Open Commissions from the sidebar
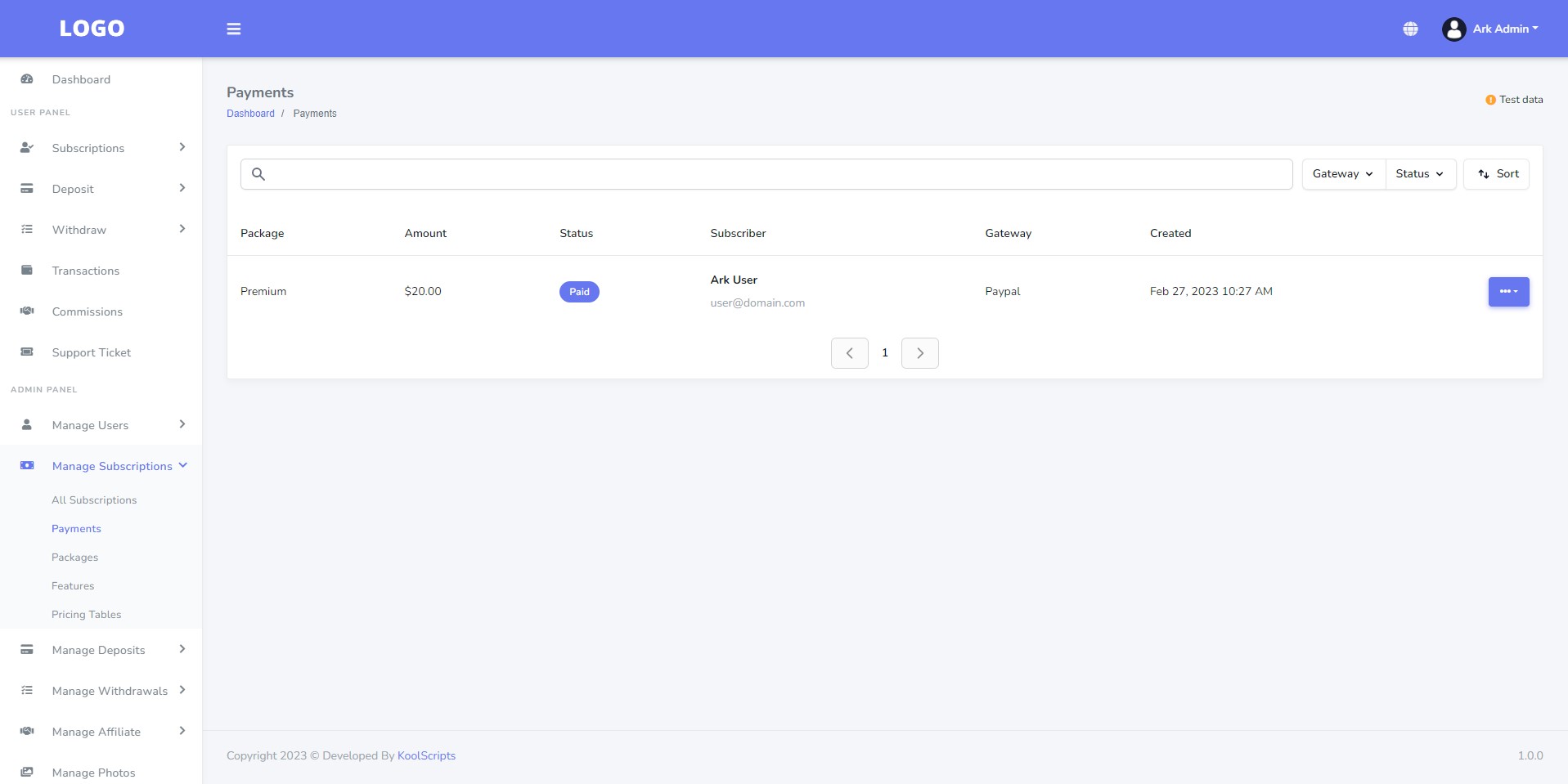 pos(87,311)
